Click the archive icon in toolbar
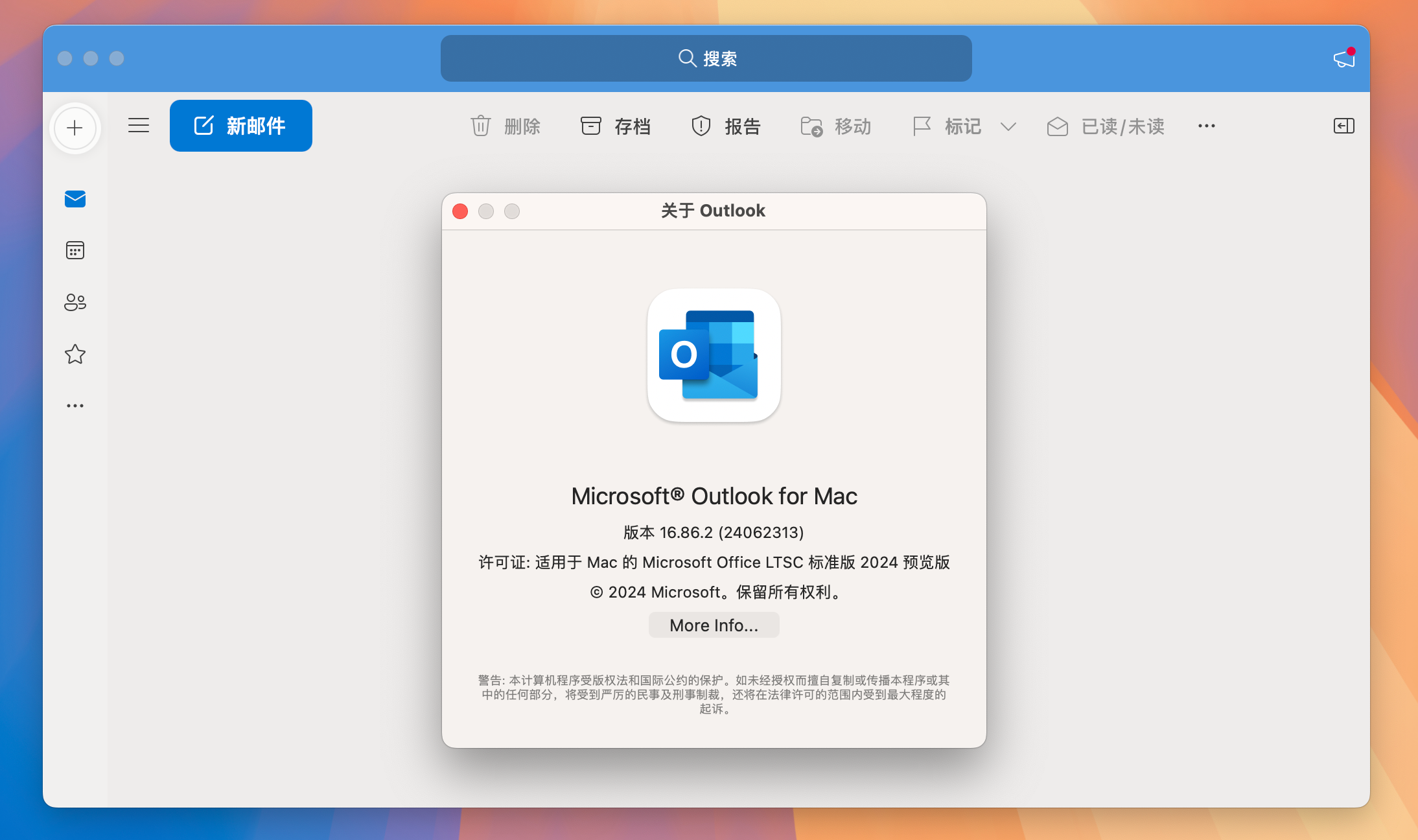Image resolution: width=1418 pixels, height=840 pixels. (x=590, y=125)
